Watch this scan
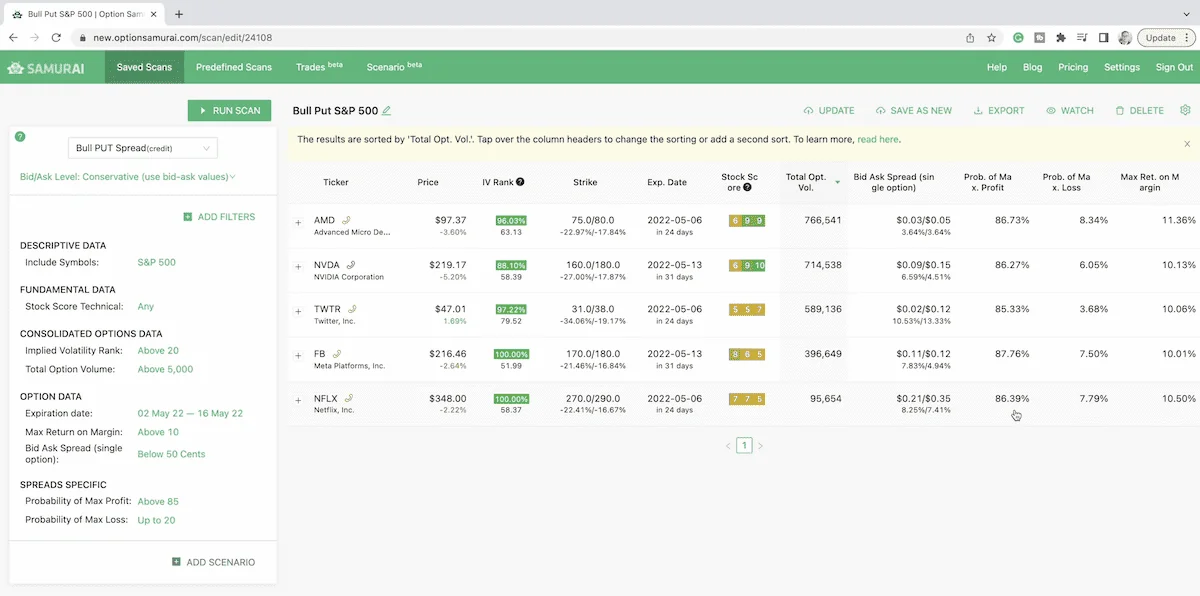 [x=1070, y=111]
